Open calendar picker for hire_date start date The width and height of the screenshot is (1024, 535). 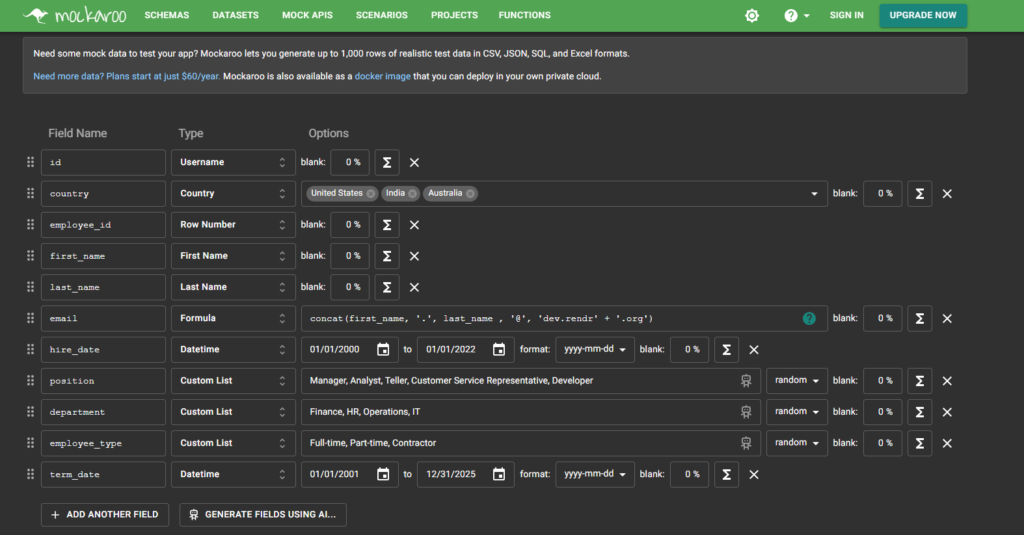click(x=383, y=349)
